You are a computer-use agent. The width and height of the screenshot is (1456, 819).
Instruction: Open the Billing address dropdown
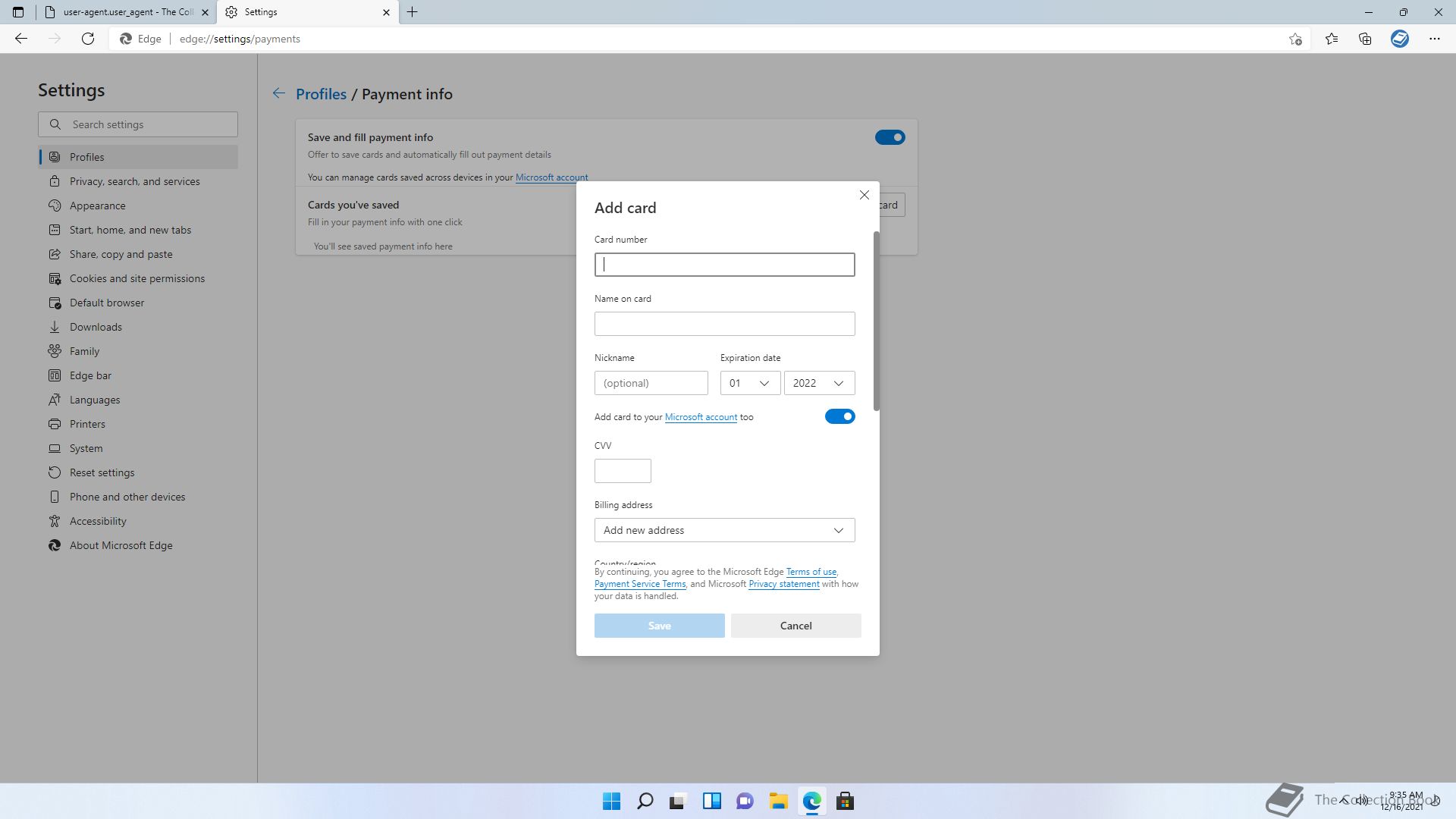pyautogui.click(x=724, y=530)
